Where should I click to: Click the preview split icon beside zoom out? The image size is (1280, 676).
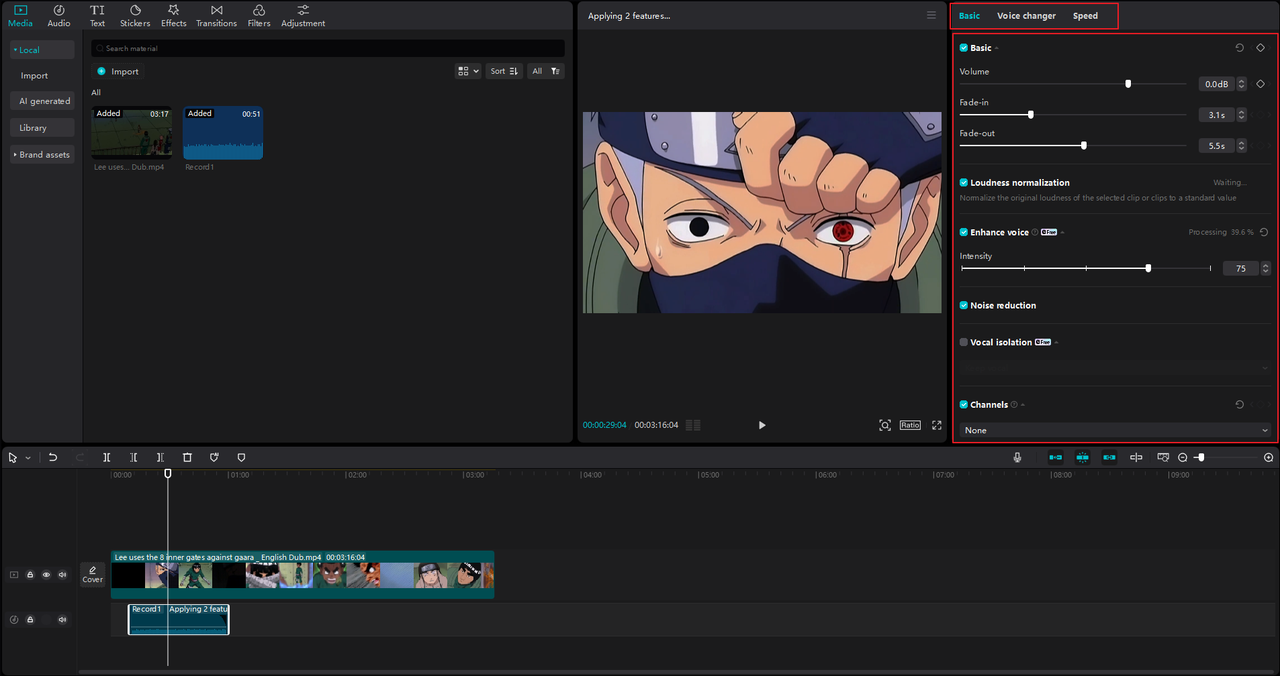pos(1163,457)
